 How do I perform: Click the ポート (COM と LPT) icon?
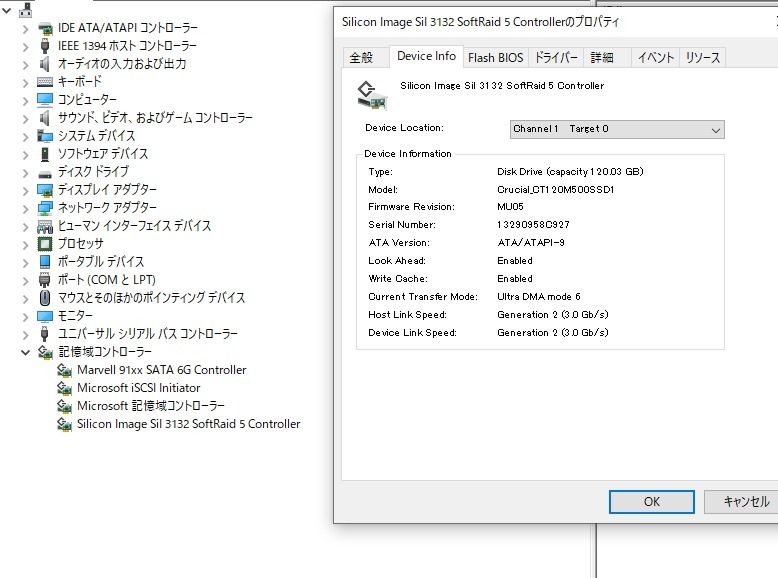coord(45,280)
